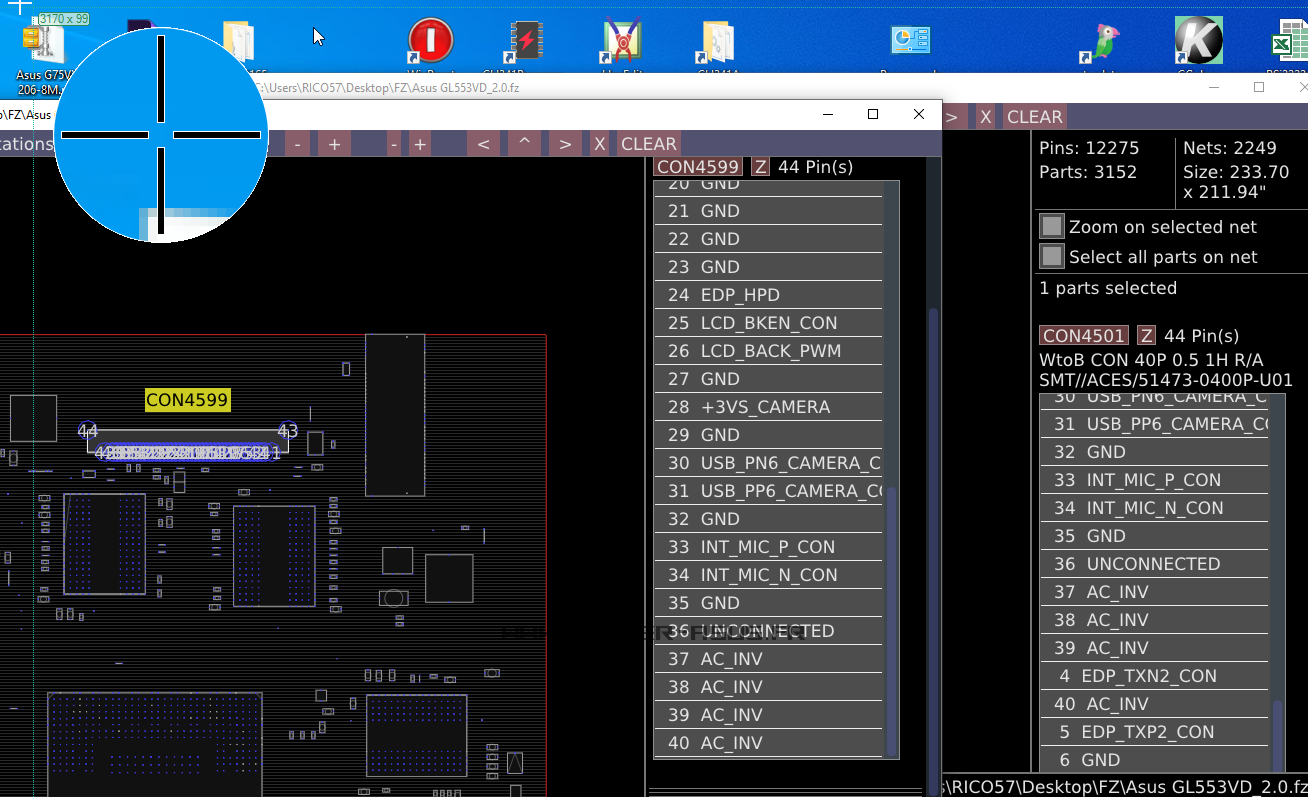Click the CON4599 pin list scrollbar thumb
Viewport: 1308px width, 797px height.
pyautogui.click(x=892, y=620)
